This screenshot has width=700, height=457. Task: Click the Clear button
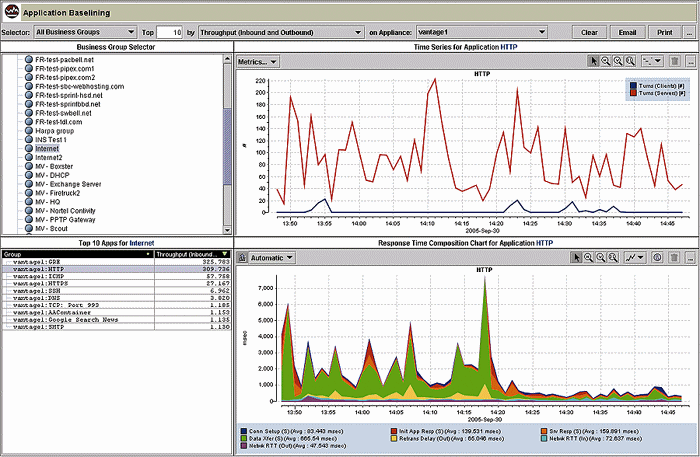589,32
